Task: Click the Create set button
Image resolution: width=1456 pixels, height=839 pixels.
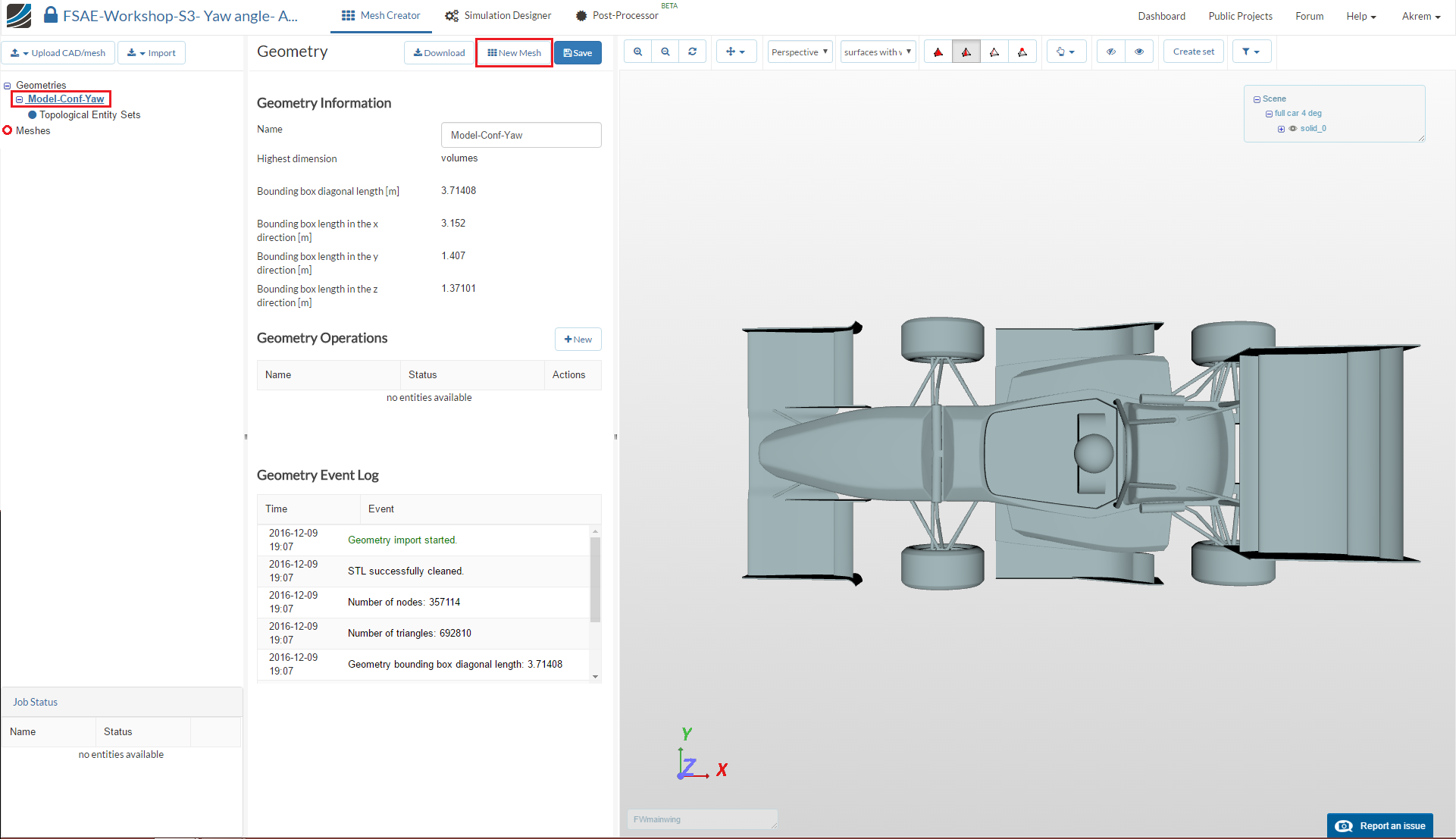Action: point(1193,52)
